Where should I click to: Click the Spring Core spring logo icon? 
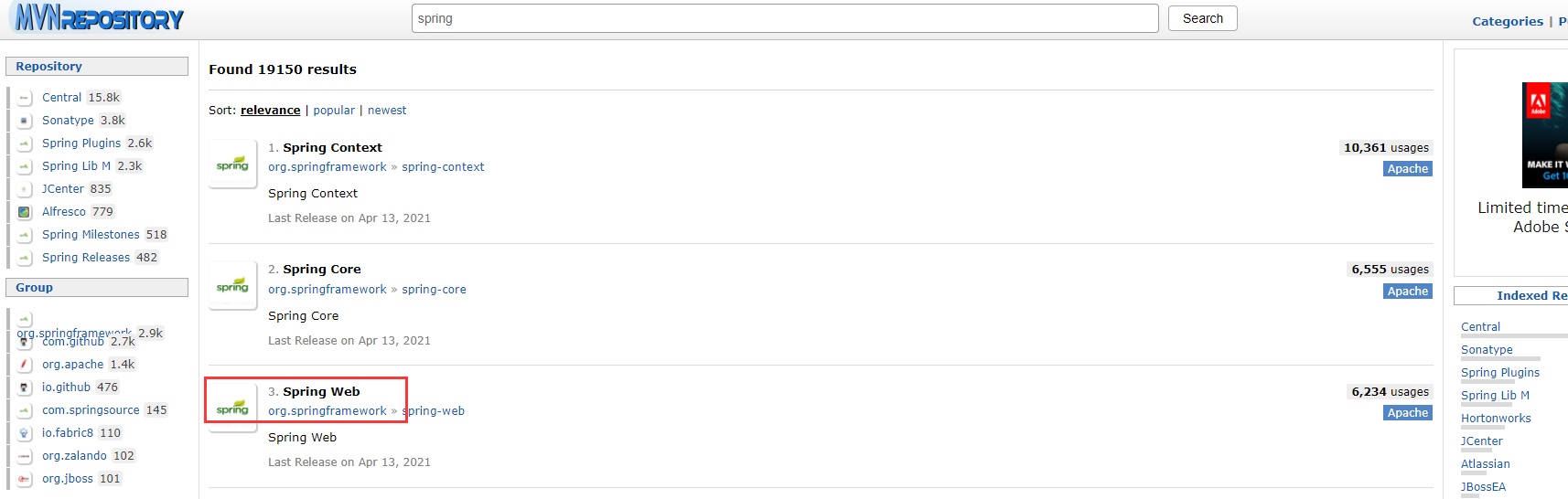tap(232, 286)
